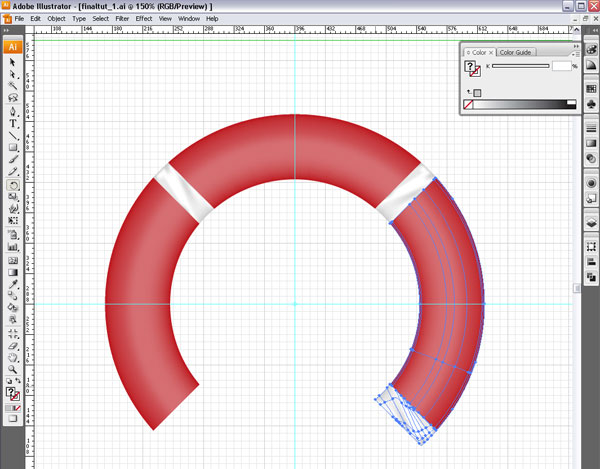Viewport: 600px width, 469px height.
Task: Close the Color tab
Action: click(491, 53)
